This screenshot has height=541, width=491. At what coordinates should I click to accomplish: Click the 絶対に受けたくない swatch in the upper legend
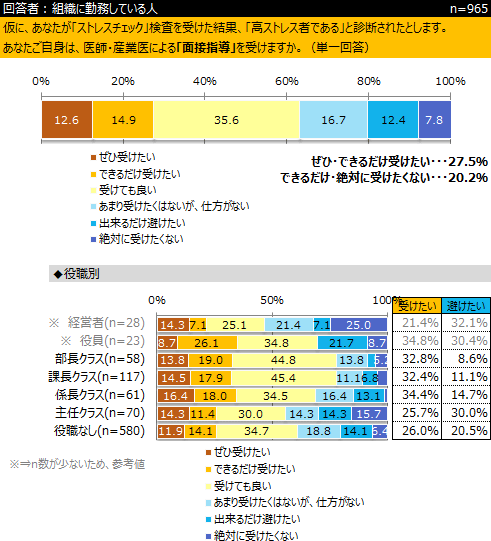93,239
